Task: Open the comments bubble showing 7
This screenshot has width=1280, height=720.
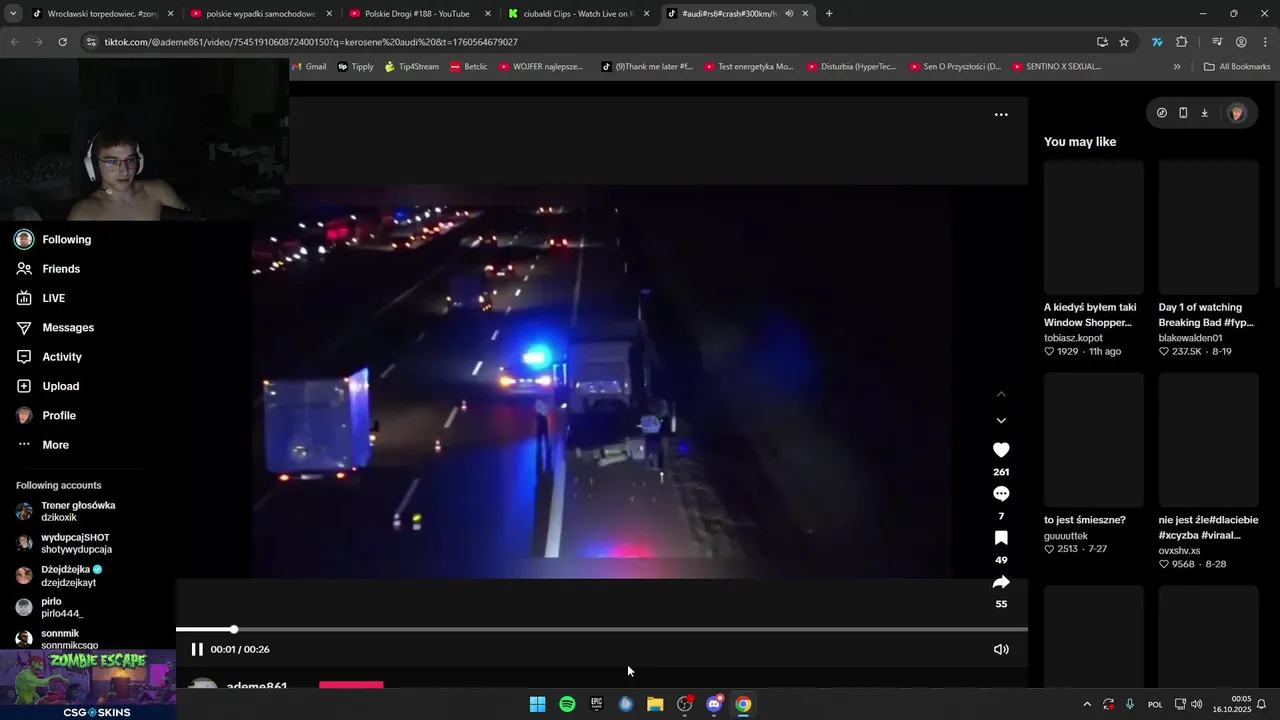Action: pyautogui.click(x=1001, y=494)
